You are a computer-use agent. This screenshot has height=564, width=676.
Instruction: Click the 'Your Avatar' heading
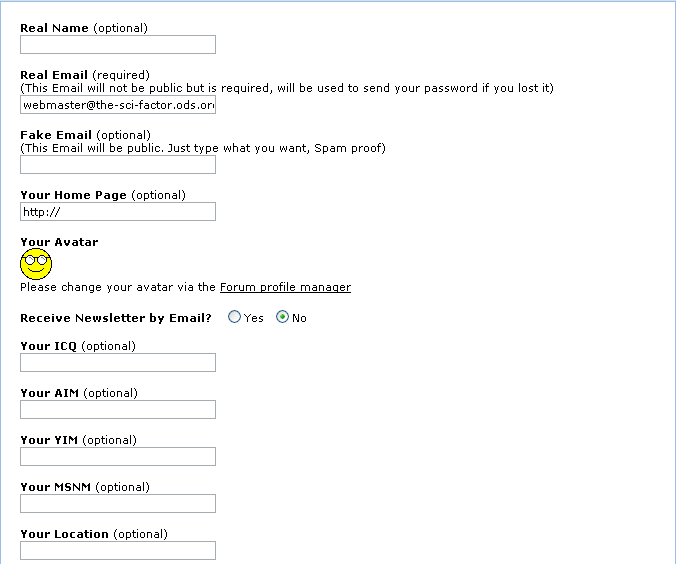tap(59, 242)
